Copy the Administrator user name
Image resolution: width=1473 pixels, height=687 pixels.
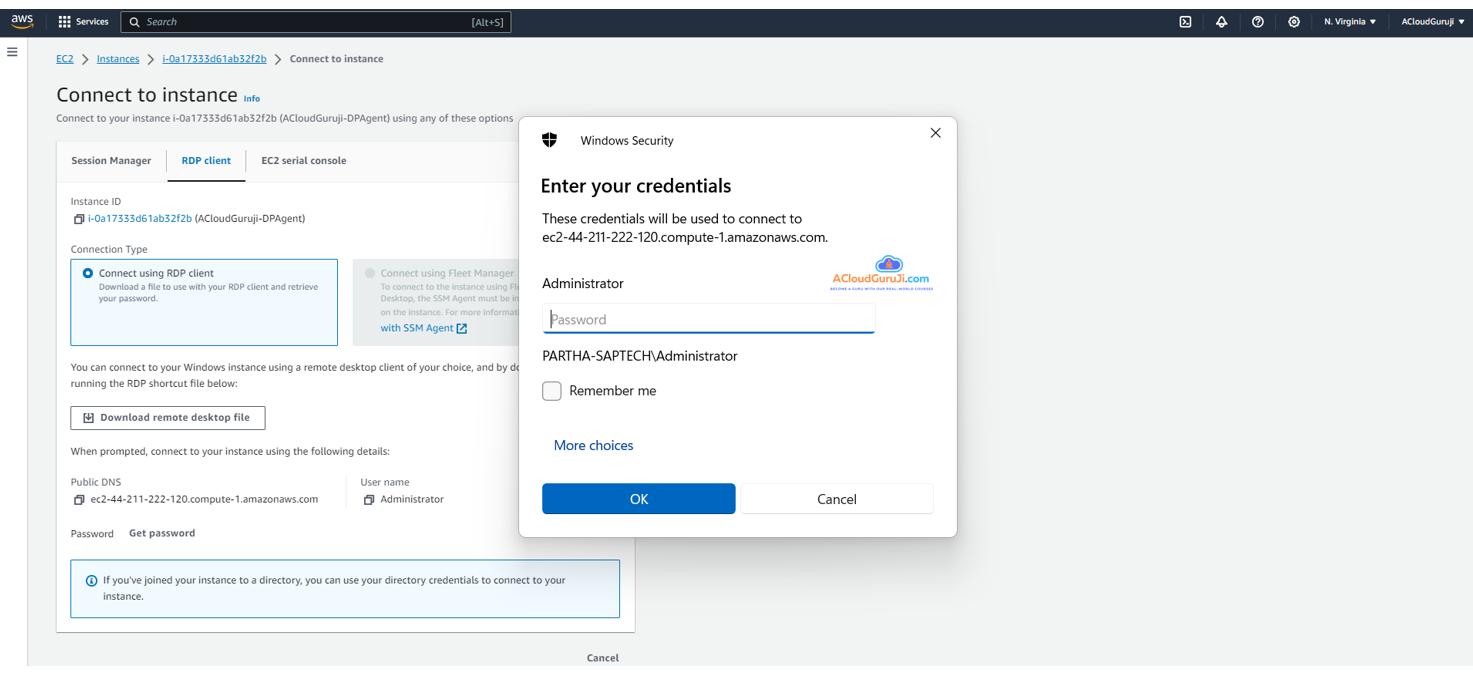click(x=369, y=500)
